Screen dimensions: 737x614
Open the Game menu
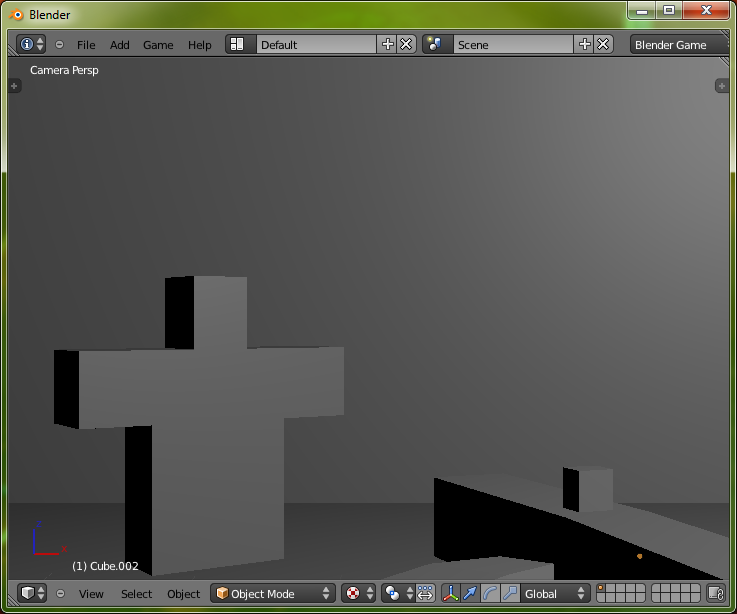tap(158, 45)
